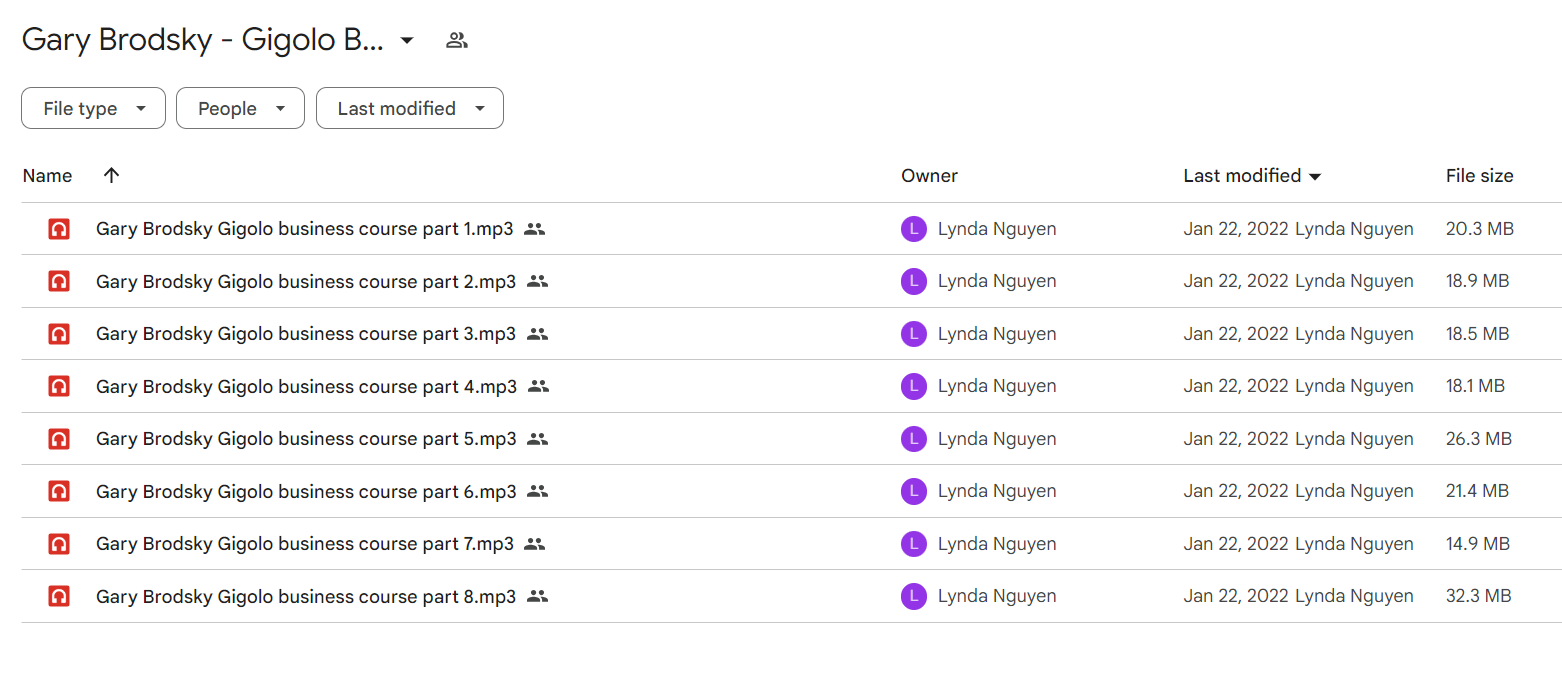
Task: Click the audio icon for part 3.mp3
Action: pyautogui.click(x=59, y=334)
